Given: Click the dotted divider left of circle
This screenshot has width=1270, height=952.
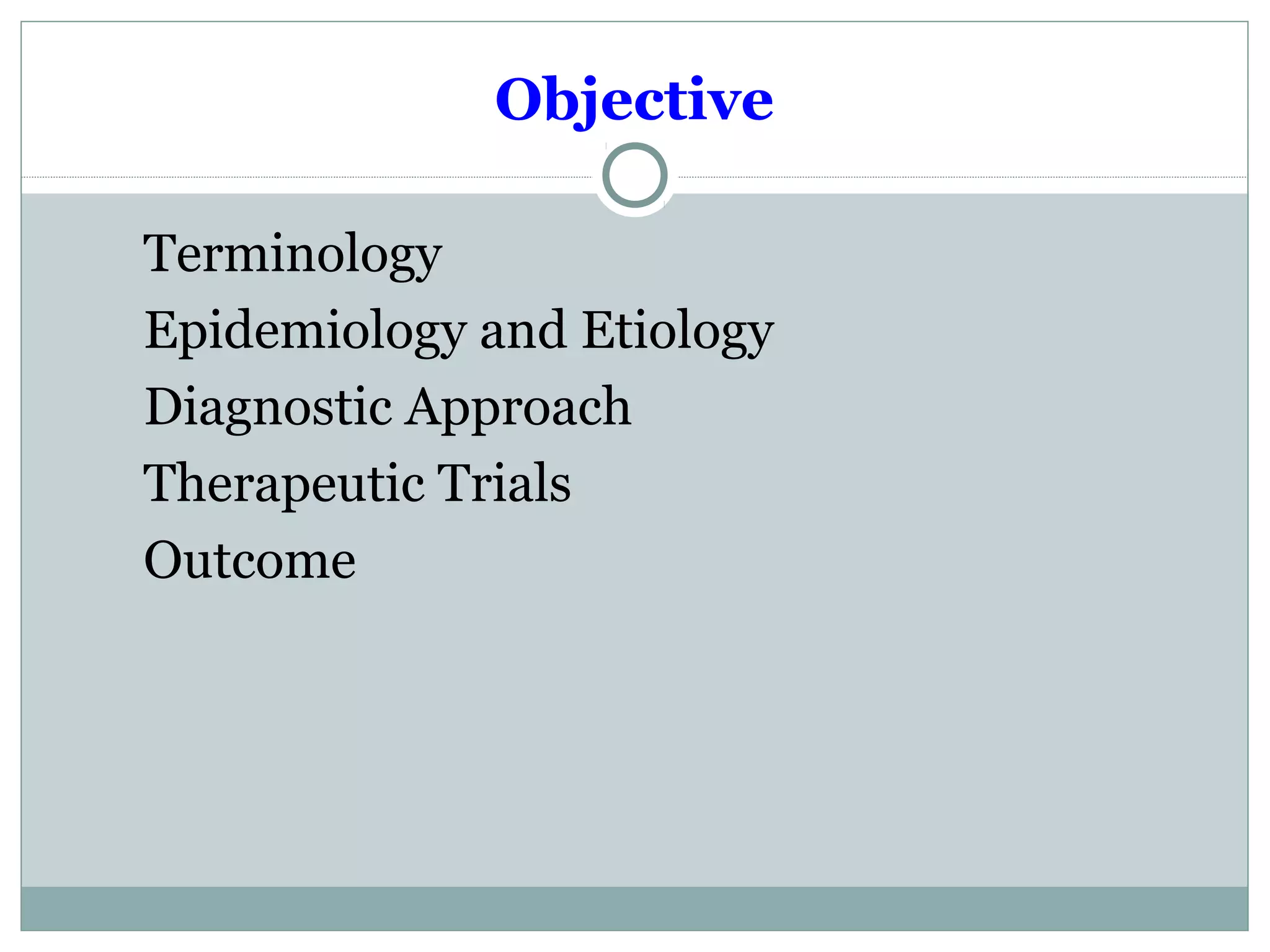Looking at the screenshot, I should click(307, 178).
